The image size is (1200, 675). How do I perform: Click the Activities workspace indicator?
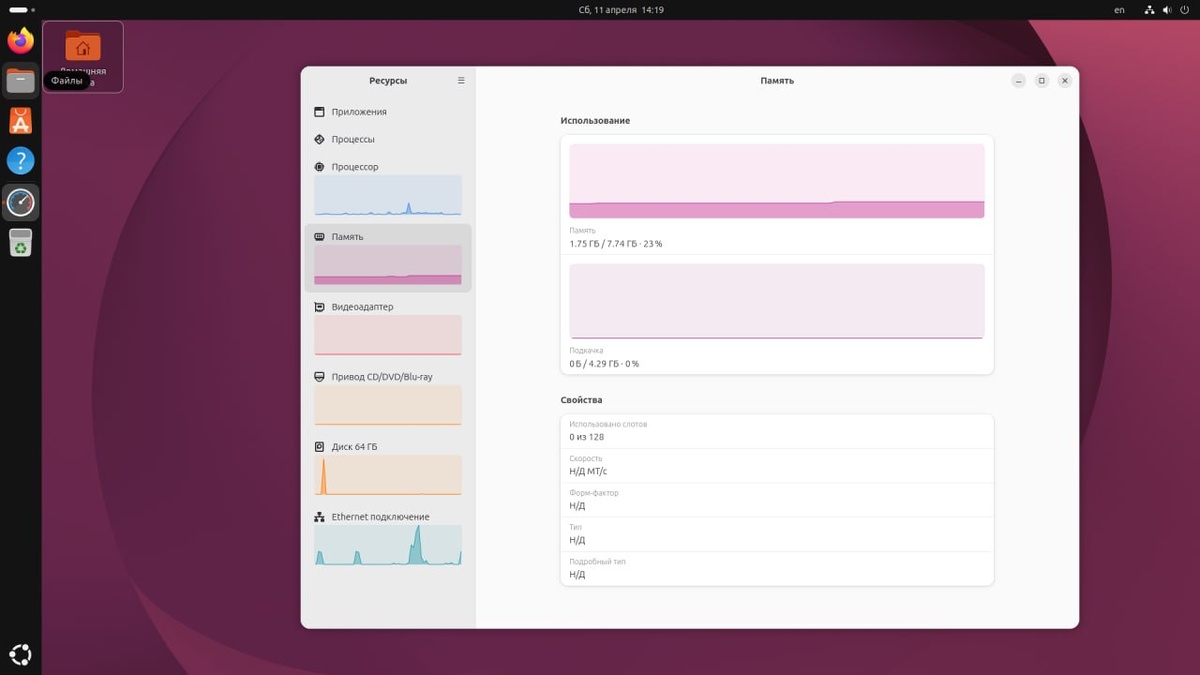(22, 10)
